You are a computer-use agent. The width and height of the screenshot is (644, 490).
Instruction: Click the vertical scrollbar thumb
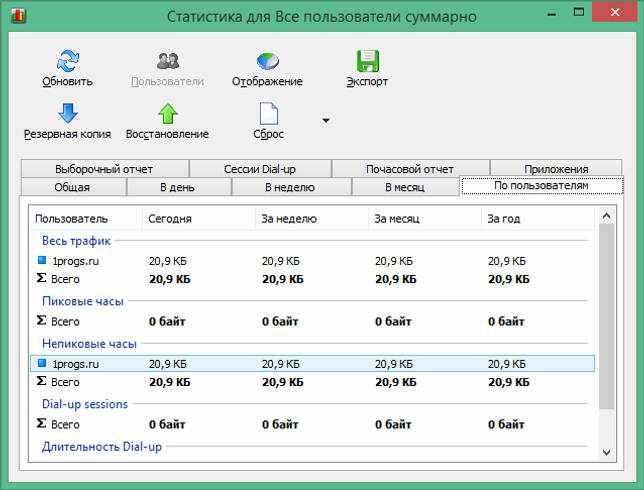(606, 316)
